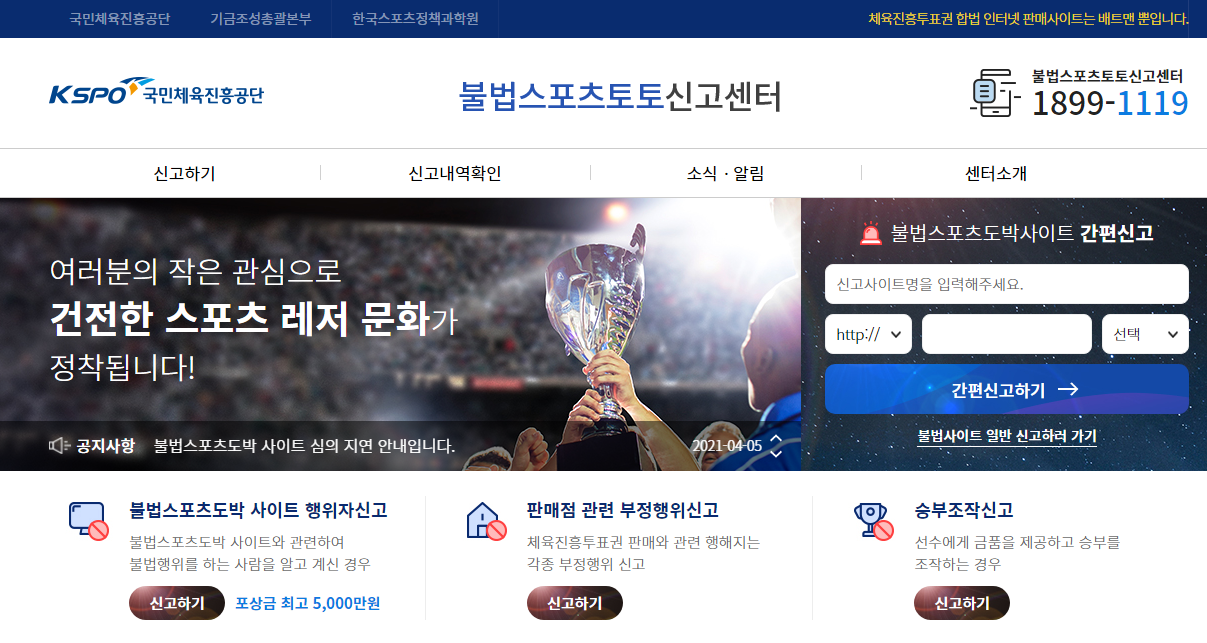Show next notice with the down arrow

point(776,453)
